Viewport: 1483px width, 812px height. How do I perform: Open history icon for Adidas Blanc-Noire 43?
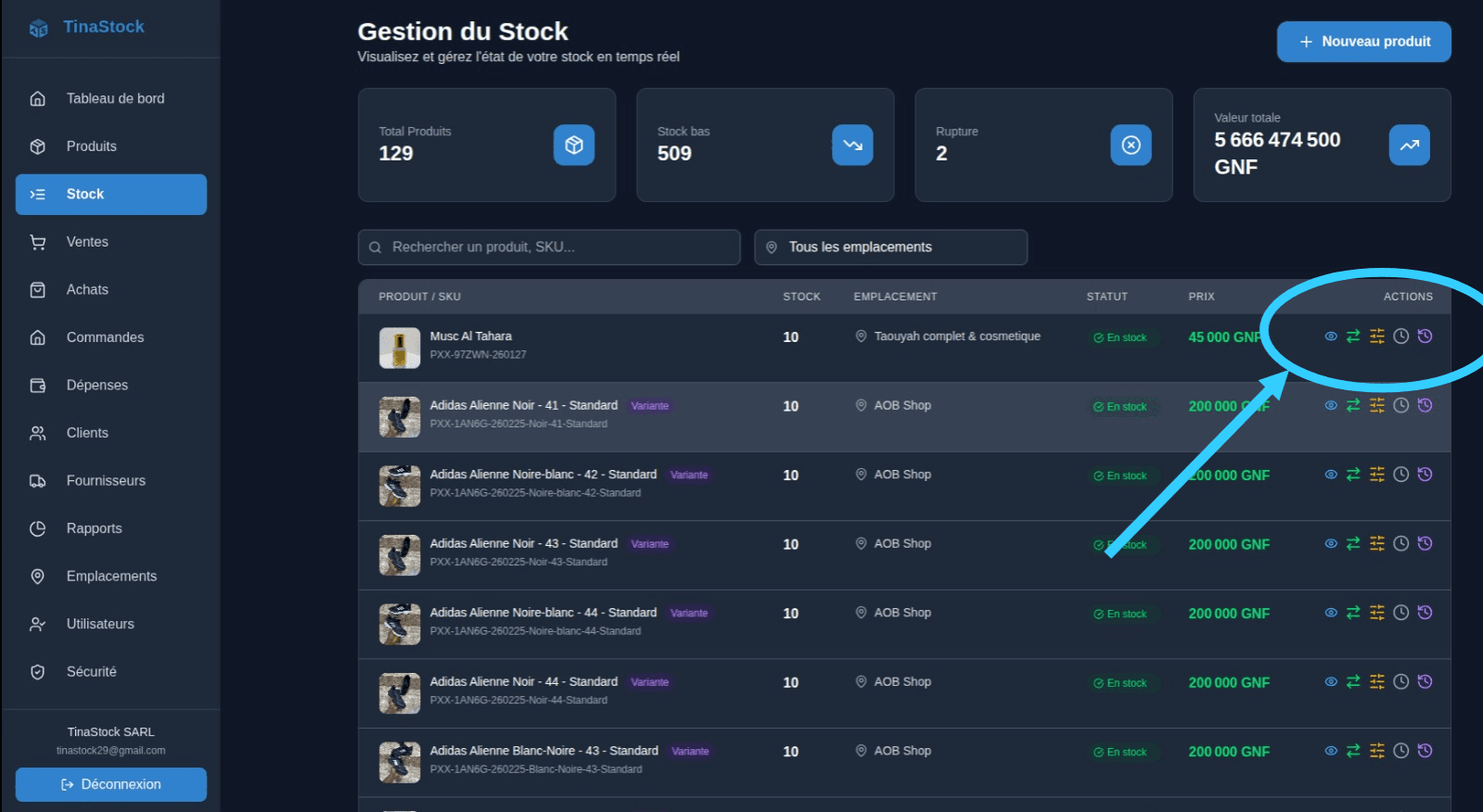pyautogui.click(x=1425, y=751)
